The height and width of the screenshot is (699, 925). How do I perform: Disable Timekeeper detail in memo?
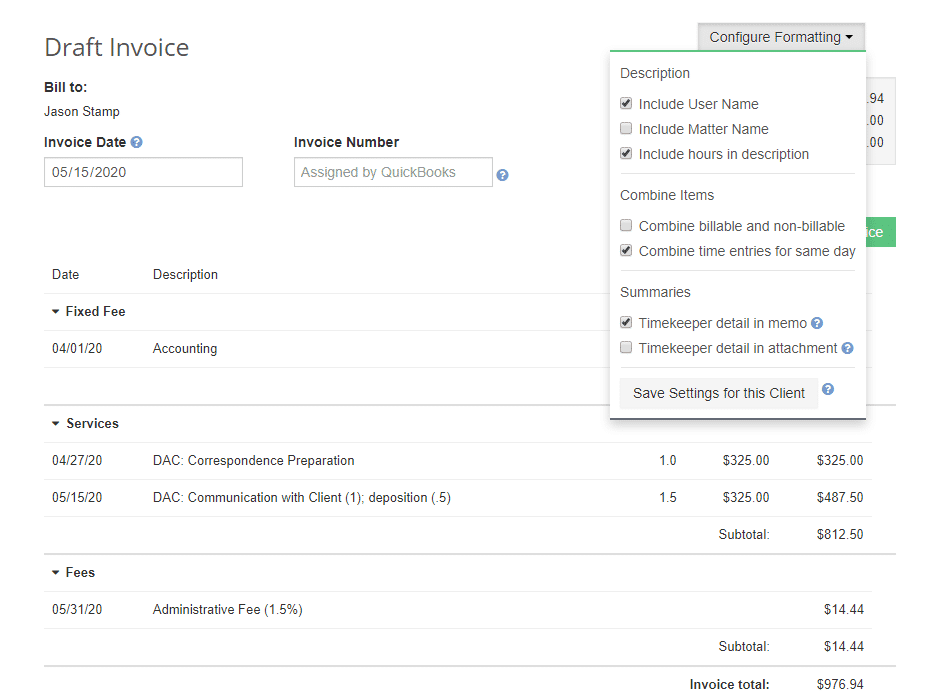(x=626, y=323)
